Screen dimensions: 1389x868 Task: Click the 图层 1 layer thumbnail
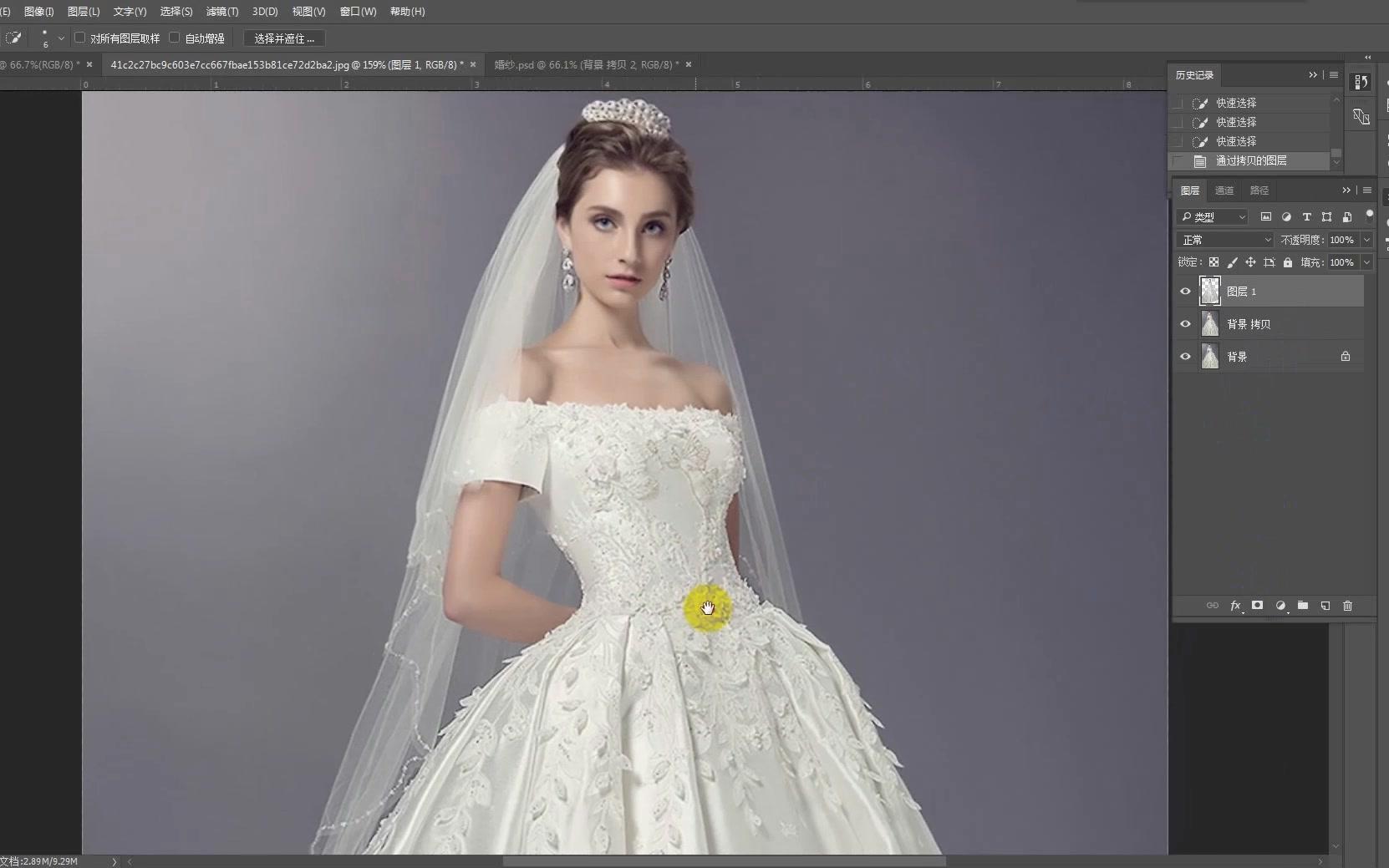coord(1210,291)
